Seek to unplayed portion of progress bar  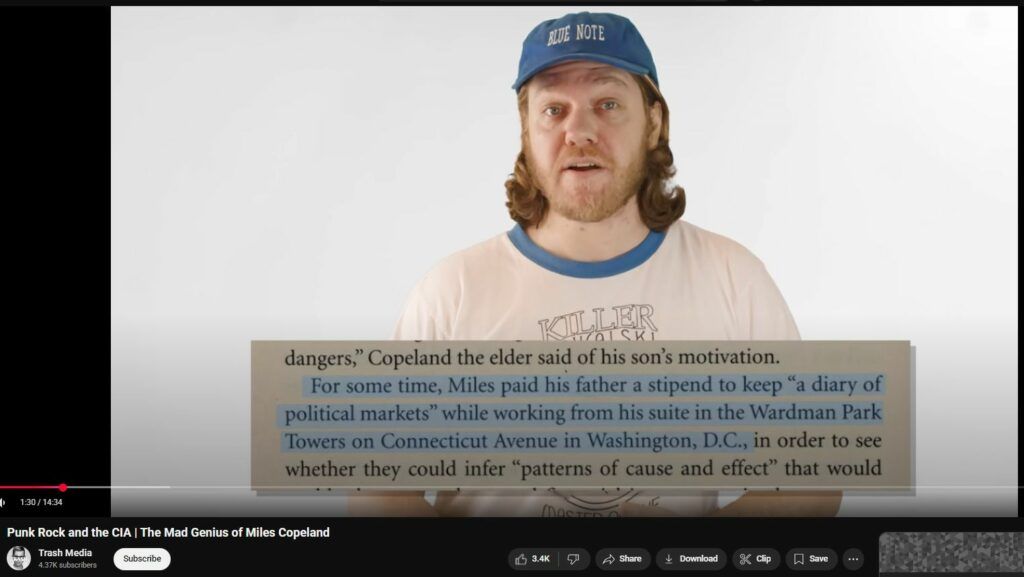click(x=588, y=488)
